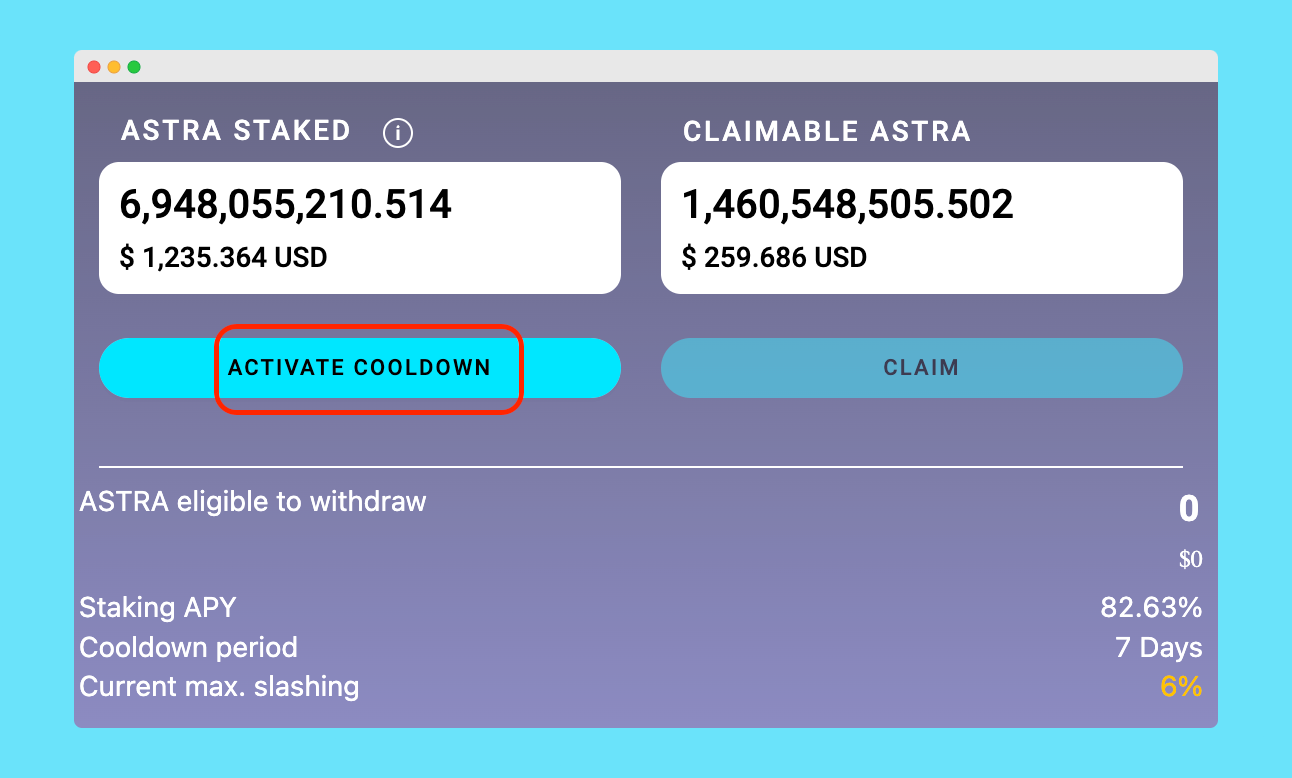Click the Staking APY label
The height and width of the screenshot is (778, 1292).
click(158, 607)
